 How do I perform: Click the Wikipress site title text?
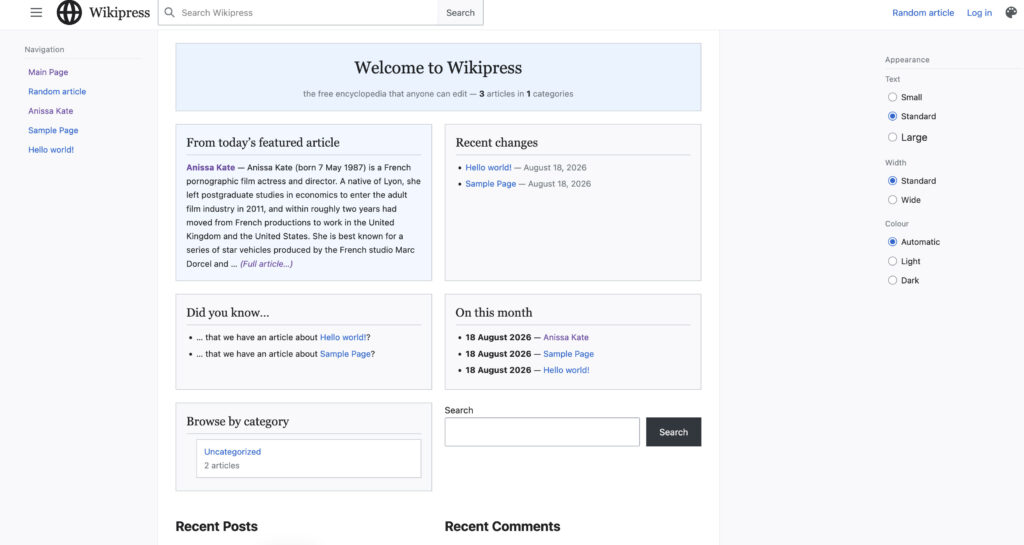(120, 12)
